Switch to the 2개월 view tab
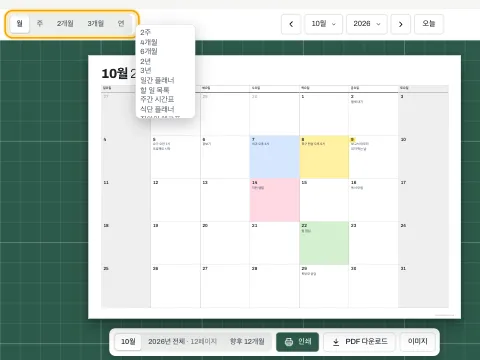Image resolution: width=480 pixels, height=360 pixels. [x=65, y=24]
